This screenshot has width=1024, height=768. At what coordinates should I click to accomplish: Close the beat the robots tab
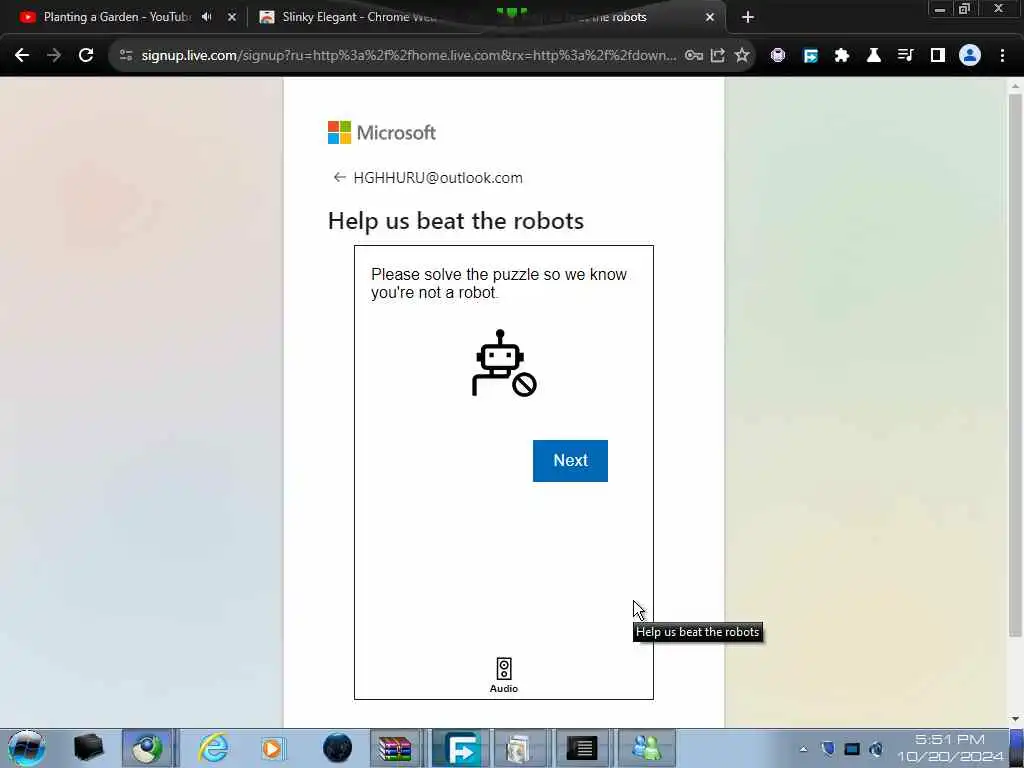(710, 17)
